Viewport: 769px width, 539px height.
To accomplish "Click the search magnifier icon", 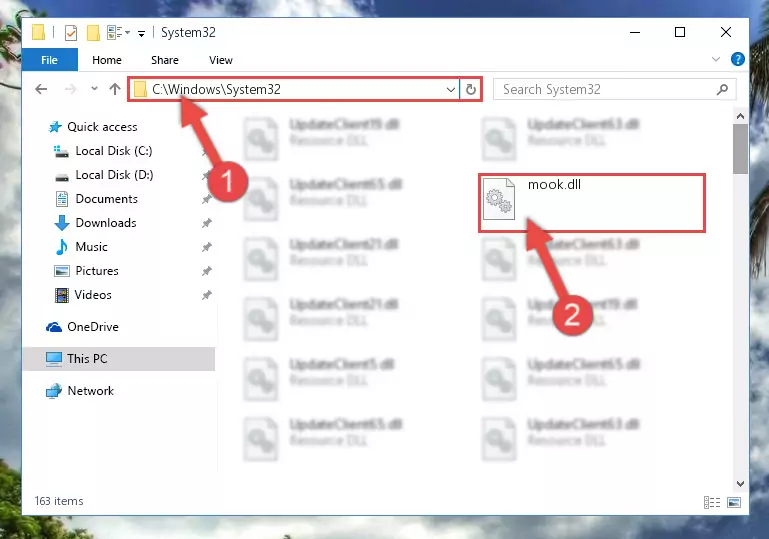I will 722,89.
